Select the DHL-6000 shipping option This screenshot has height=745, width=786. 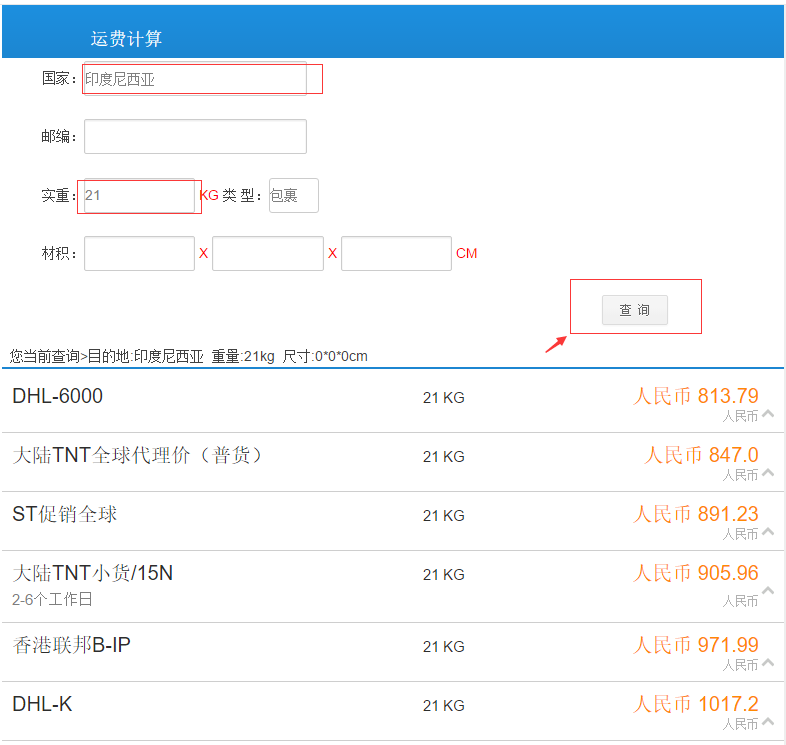point(57,397)
